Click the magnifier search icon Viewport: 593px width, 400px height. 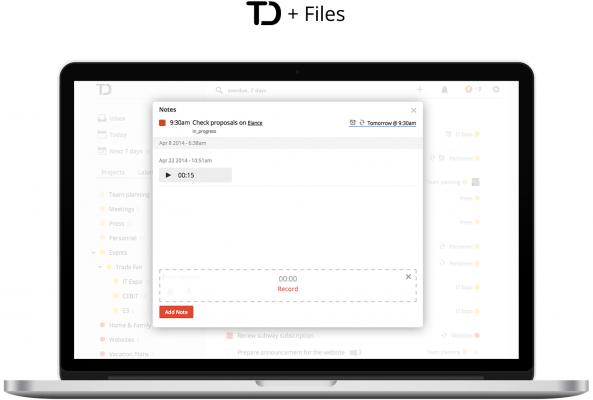click(x=219, y=90)
